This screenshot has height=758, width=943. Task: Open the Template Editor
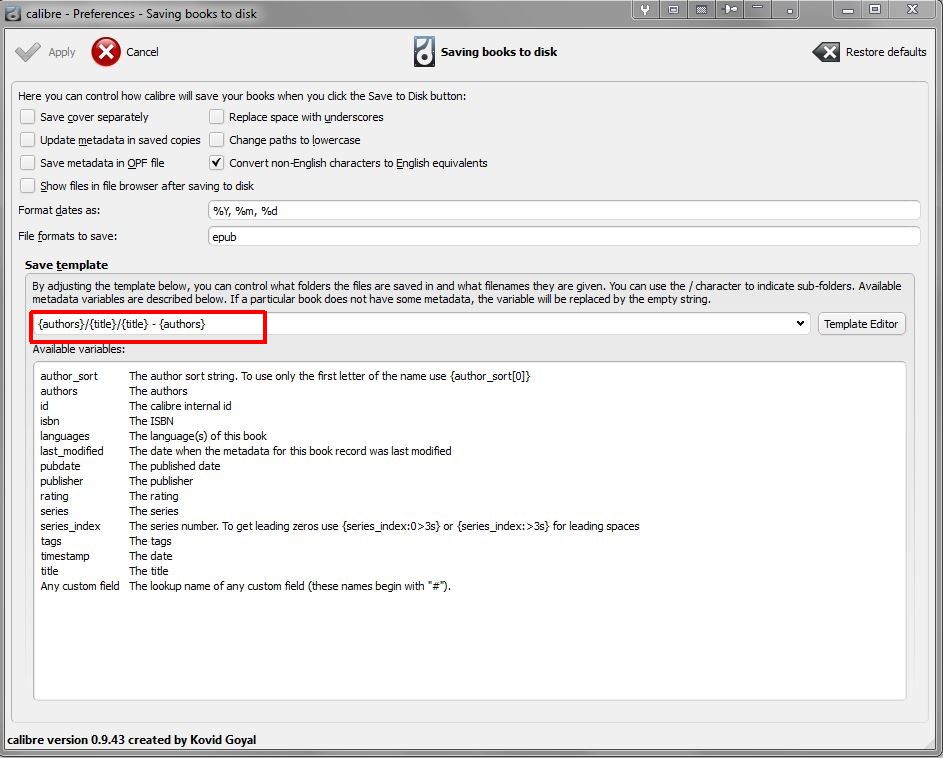click(861, 324)
